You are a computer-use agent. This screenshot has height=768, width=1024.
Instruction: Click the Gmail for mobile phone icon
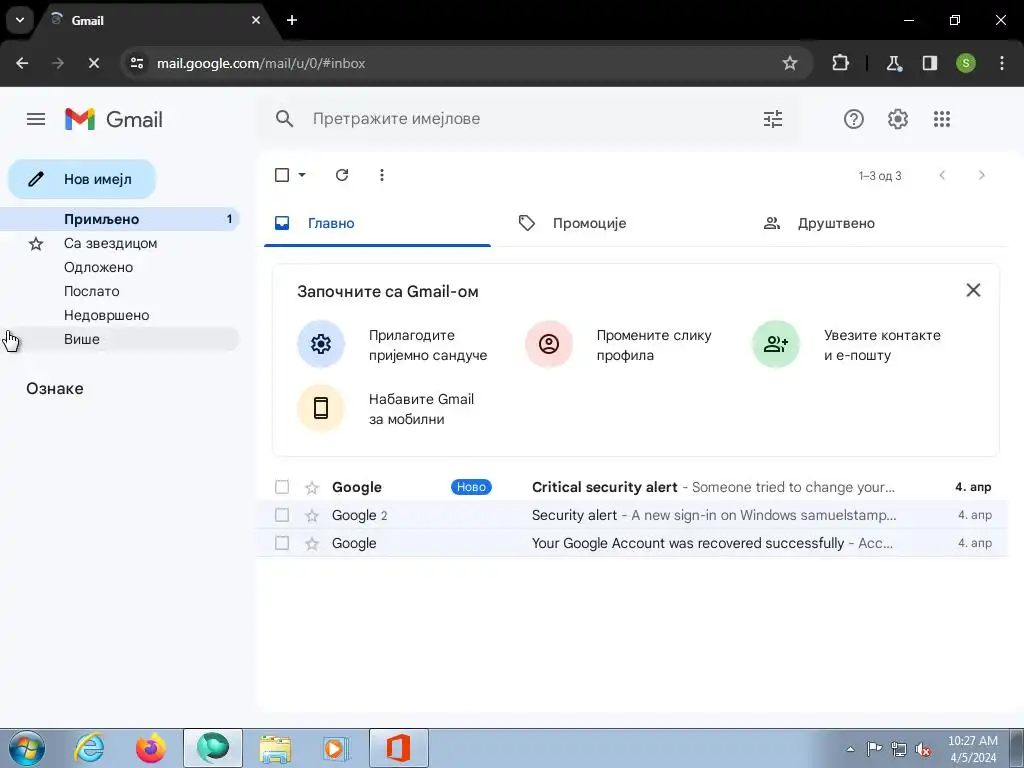click(x=321, y=408)
